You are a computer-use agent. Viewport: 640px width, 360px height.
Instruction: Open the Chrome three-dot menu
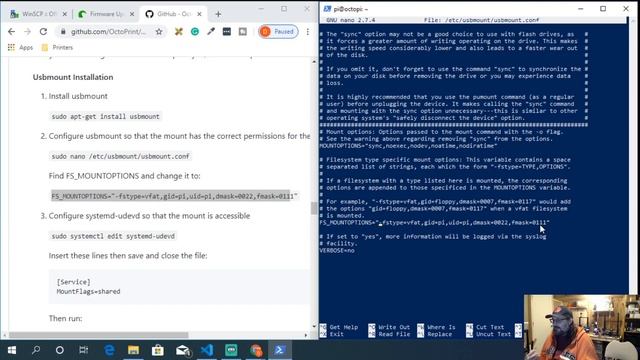(x=308, y=31)
